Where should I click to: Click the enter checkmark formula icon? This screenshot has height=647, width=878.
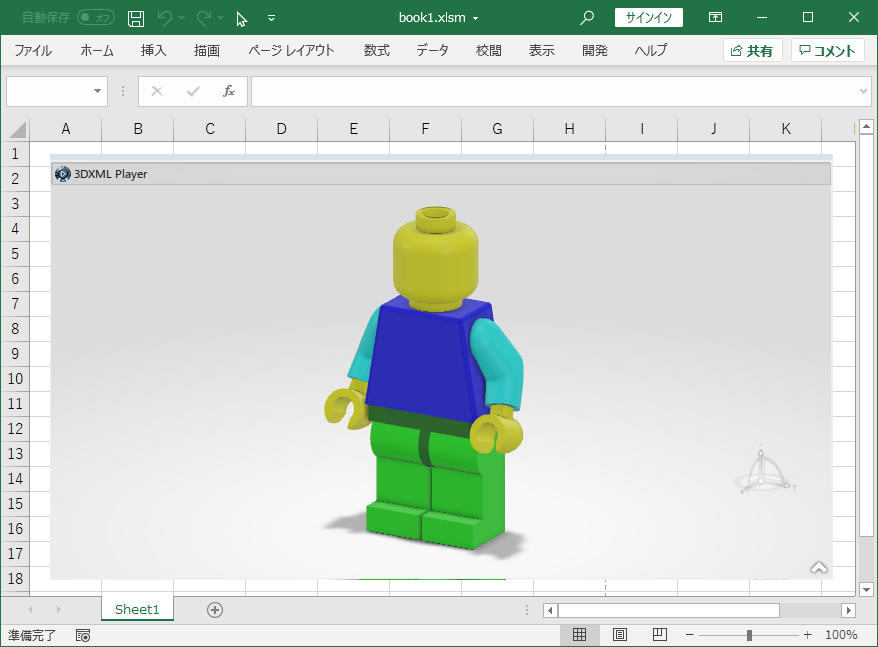coord(193,91)
